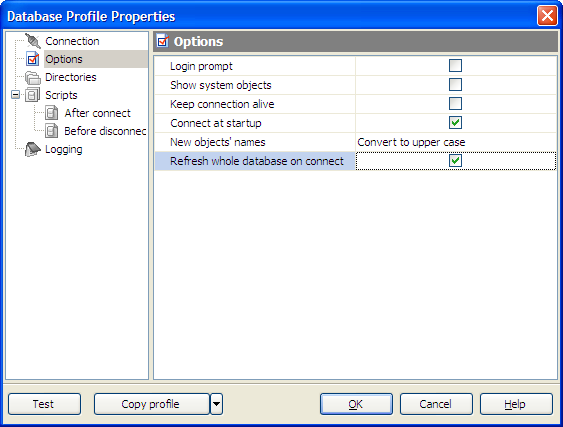Click the Directories folder icon
The width and height of the screenshot is (563, 427).
coord(33,77)
